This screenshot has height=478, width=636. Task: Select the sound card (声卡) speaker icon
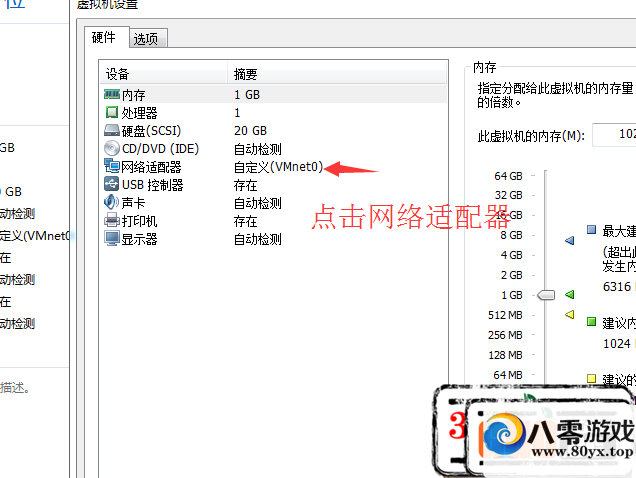[112, 202]
